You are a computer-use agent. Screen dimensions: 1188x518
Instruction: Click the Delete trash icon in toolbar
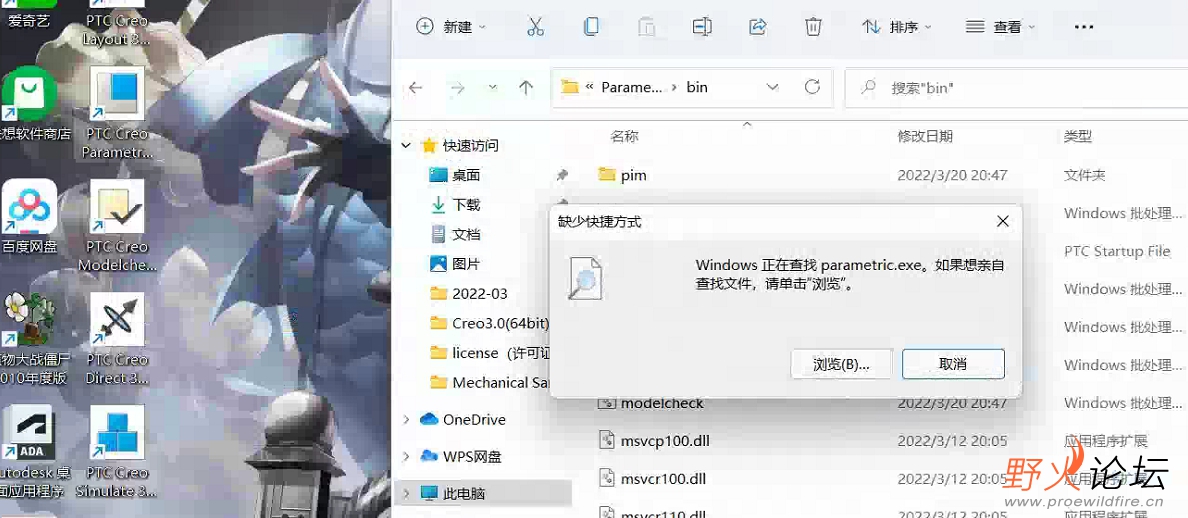pyautogui.click(x=813, y=27)
